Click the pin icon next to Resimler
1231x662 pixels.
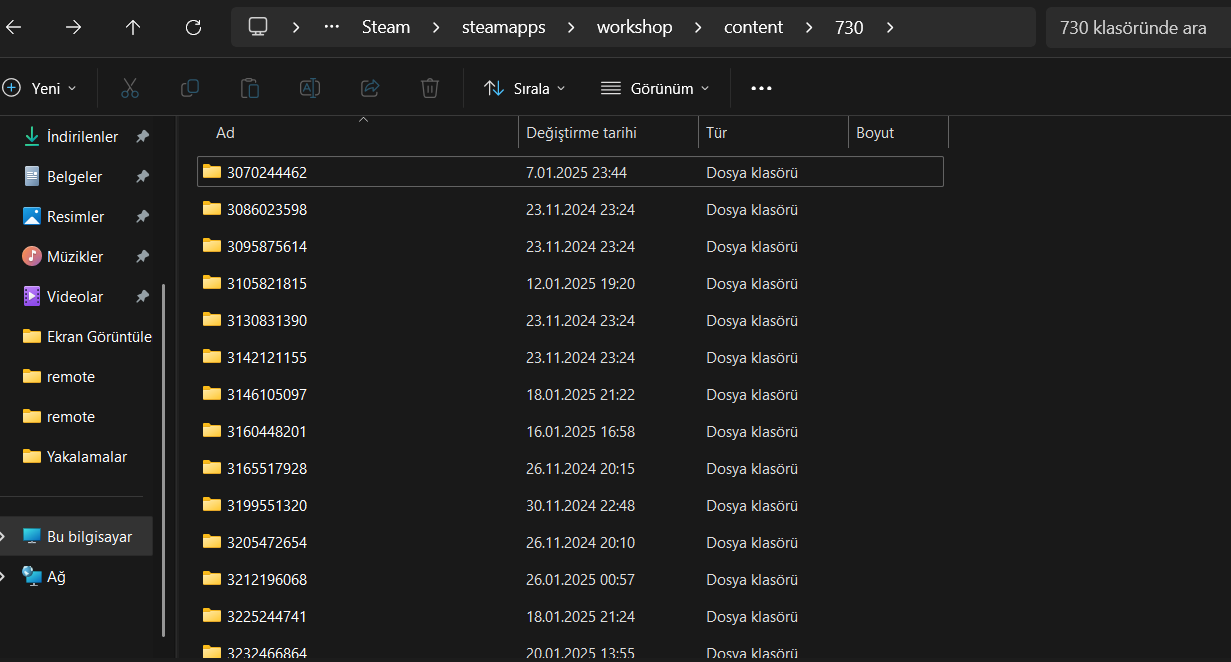tap(142, 216)
